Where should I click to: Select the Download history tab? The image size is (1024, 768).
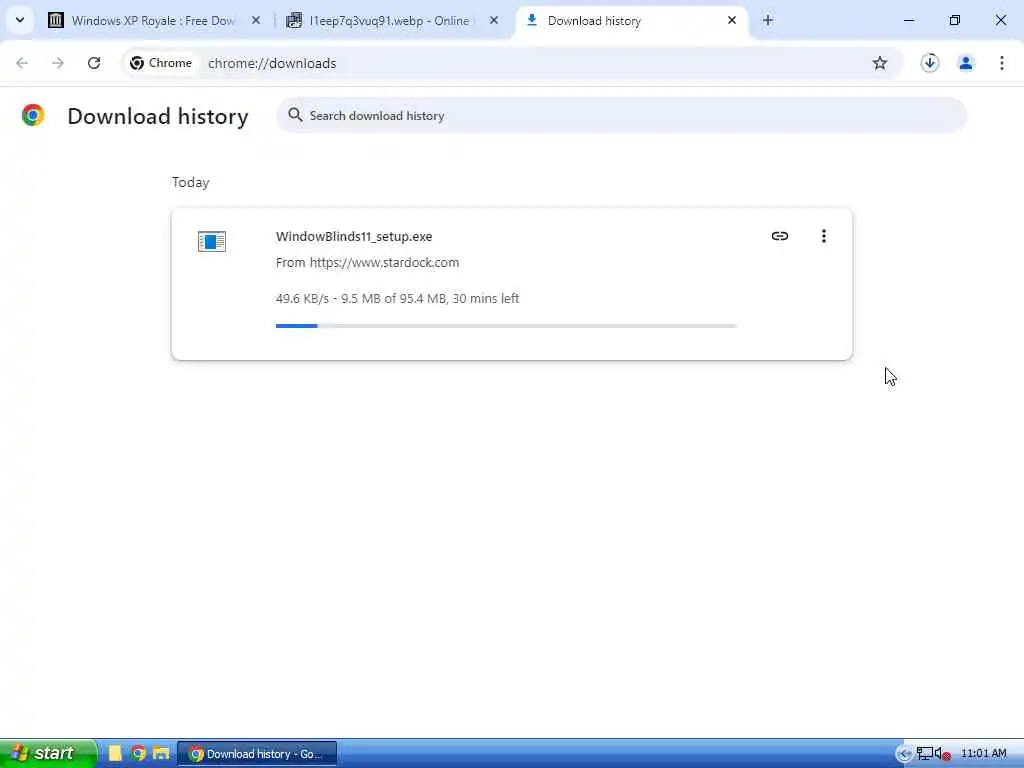630,21
